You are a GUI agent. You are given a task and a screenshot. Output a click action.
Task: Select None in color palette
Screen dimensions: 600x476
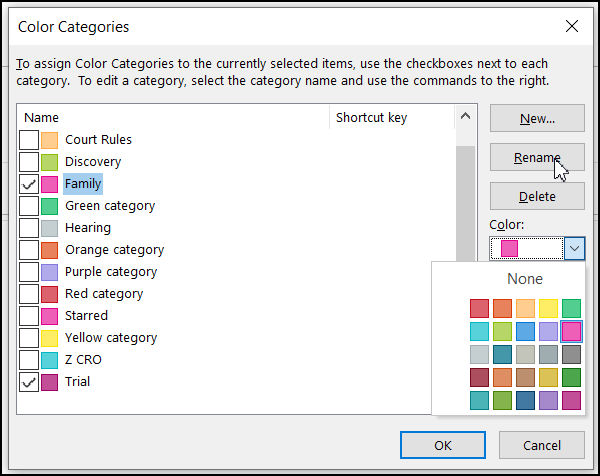click(524, 279)
